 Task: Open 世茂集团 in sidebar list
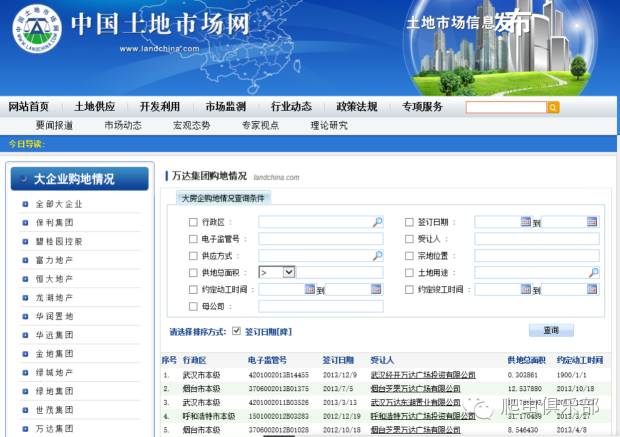coord(54,410)
